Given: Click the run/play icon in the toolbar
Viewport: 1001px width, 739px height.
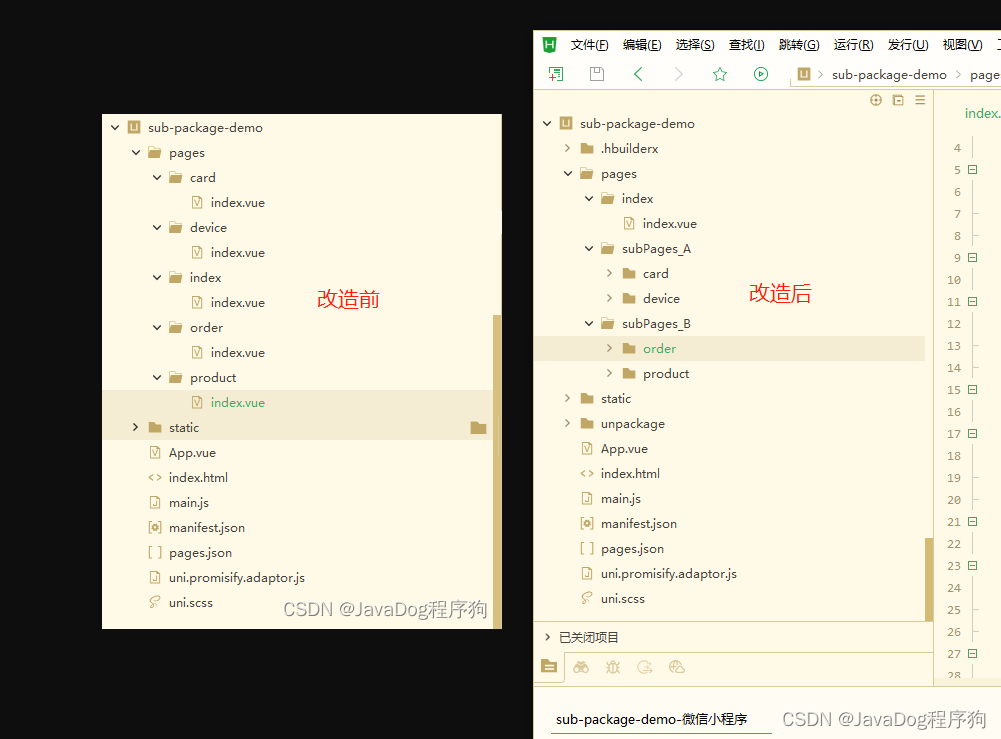Looking at the screenshot, I should coord(761,73).
